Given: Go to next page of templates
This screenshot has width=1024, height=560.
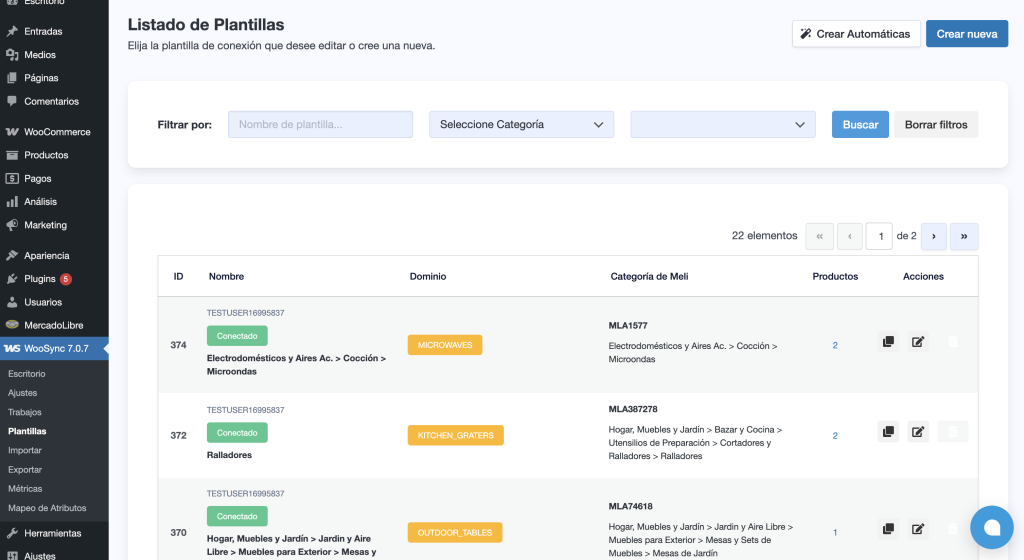Looking at the screenshot, I should (934, 236).
